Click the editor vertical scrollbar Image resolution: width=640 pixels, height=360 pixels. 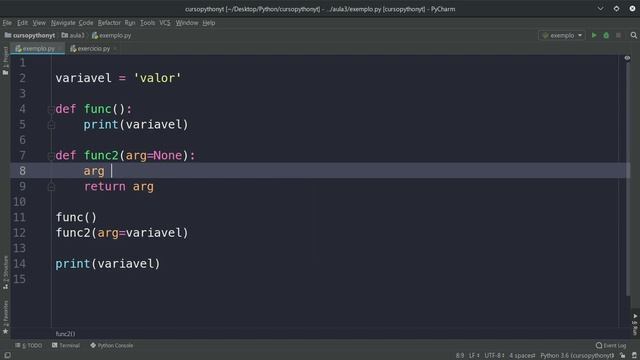coord(628,180)
